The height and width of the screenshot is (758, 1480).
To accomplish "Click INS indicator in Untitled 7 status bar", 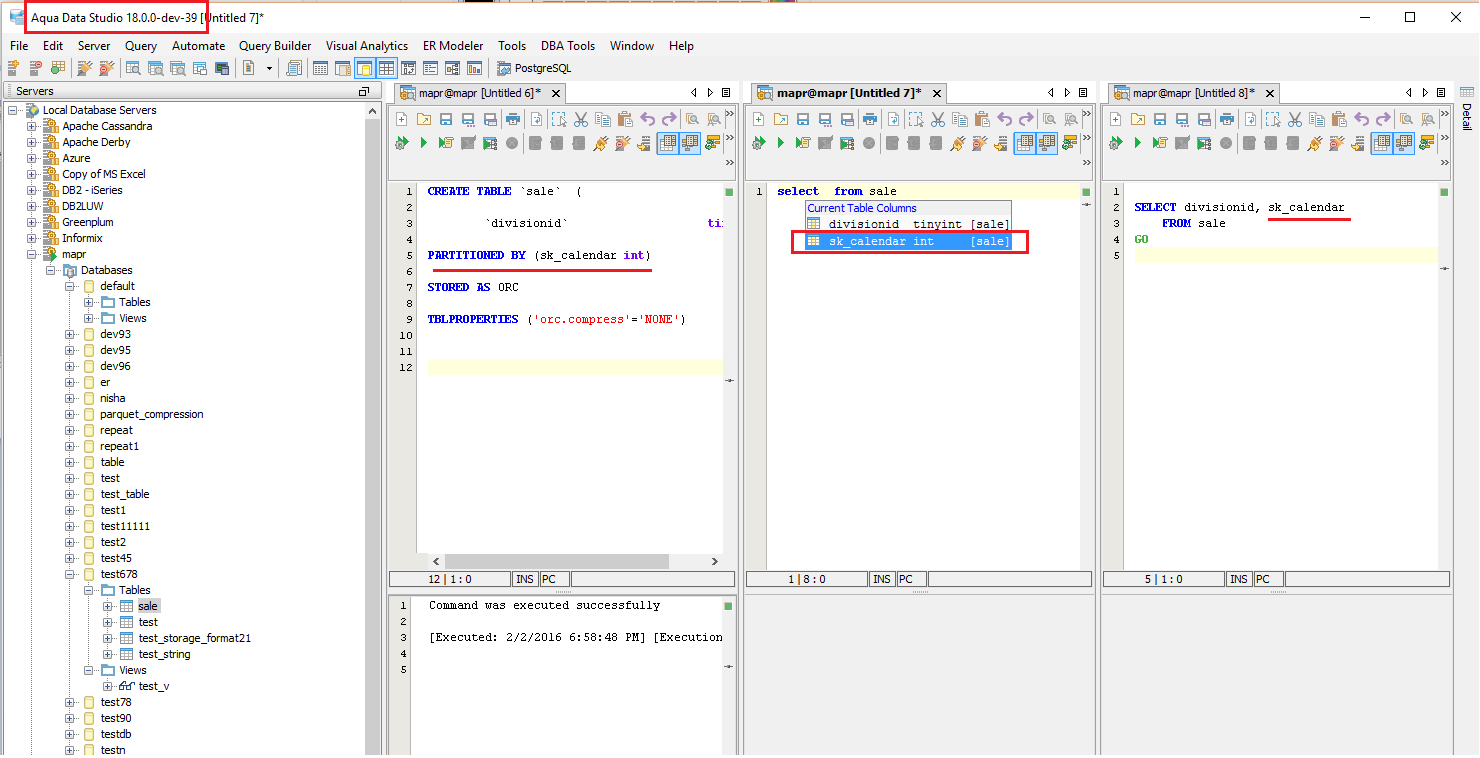I will point(881,579).
